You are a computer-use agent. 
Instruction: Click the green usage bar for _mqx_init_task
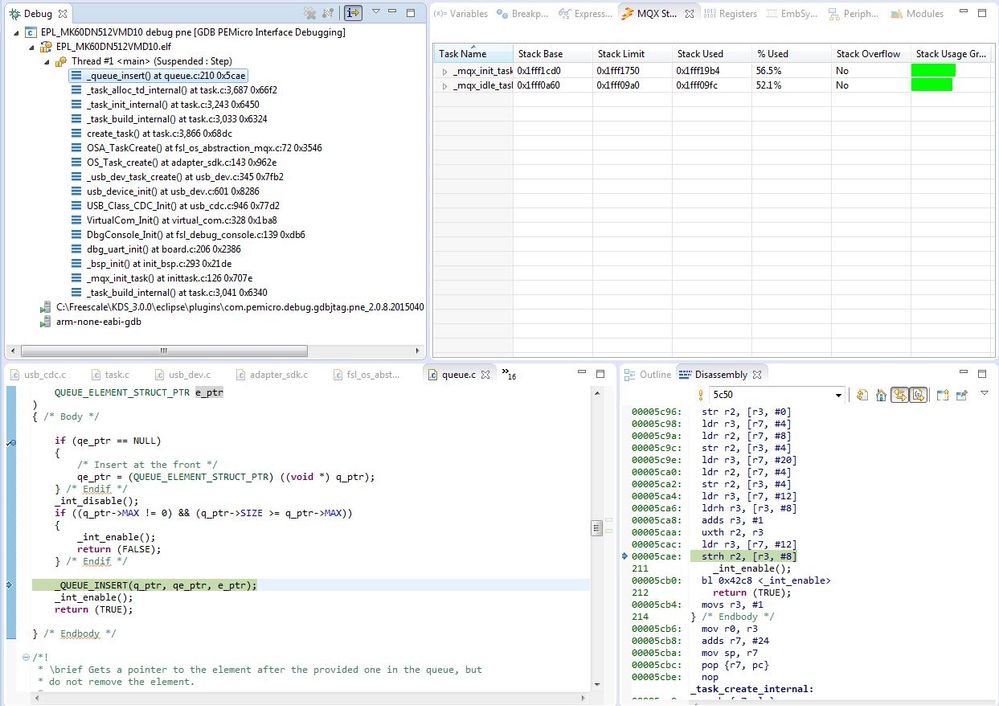[x=933, y=71]
